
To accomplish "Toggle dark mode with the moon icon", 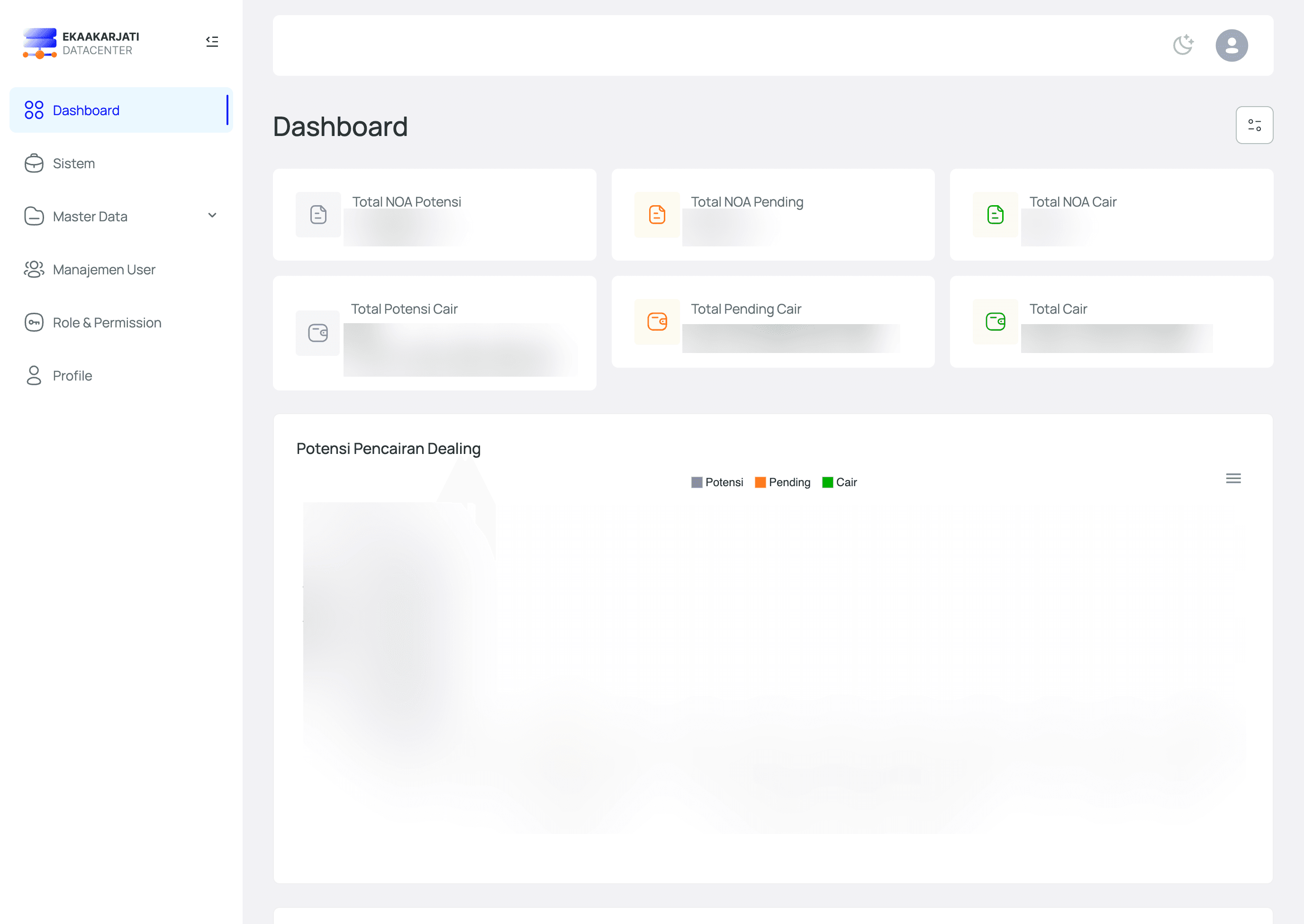I will pyautogui.click(x=1183, y=45).
